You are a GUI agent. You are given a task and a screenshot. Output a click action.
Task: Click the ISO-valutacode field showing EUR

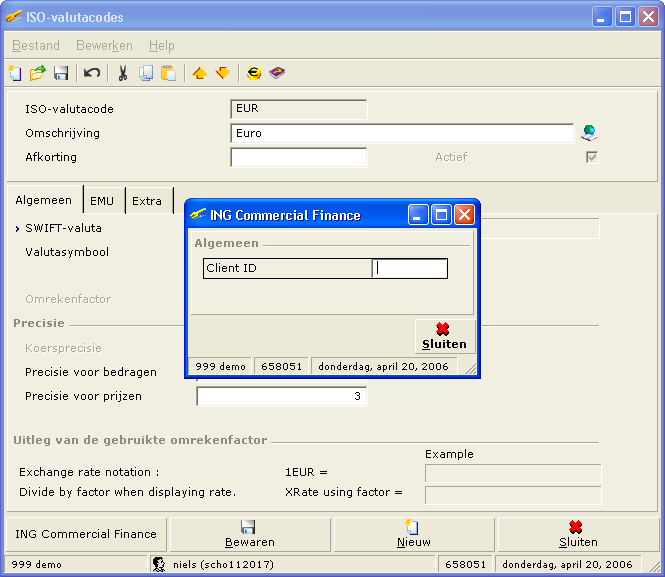click(299, 109)
